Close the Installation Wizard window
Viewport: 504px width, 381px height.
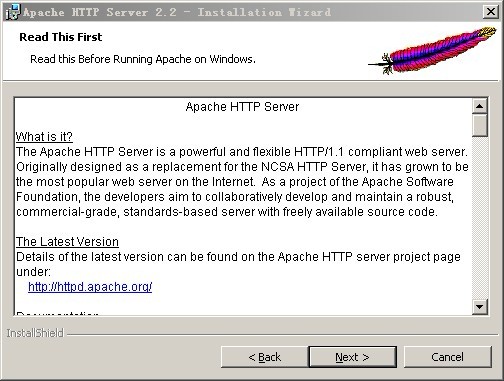(490, 12)
